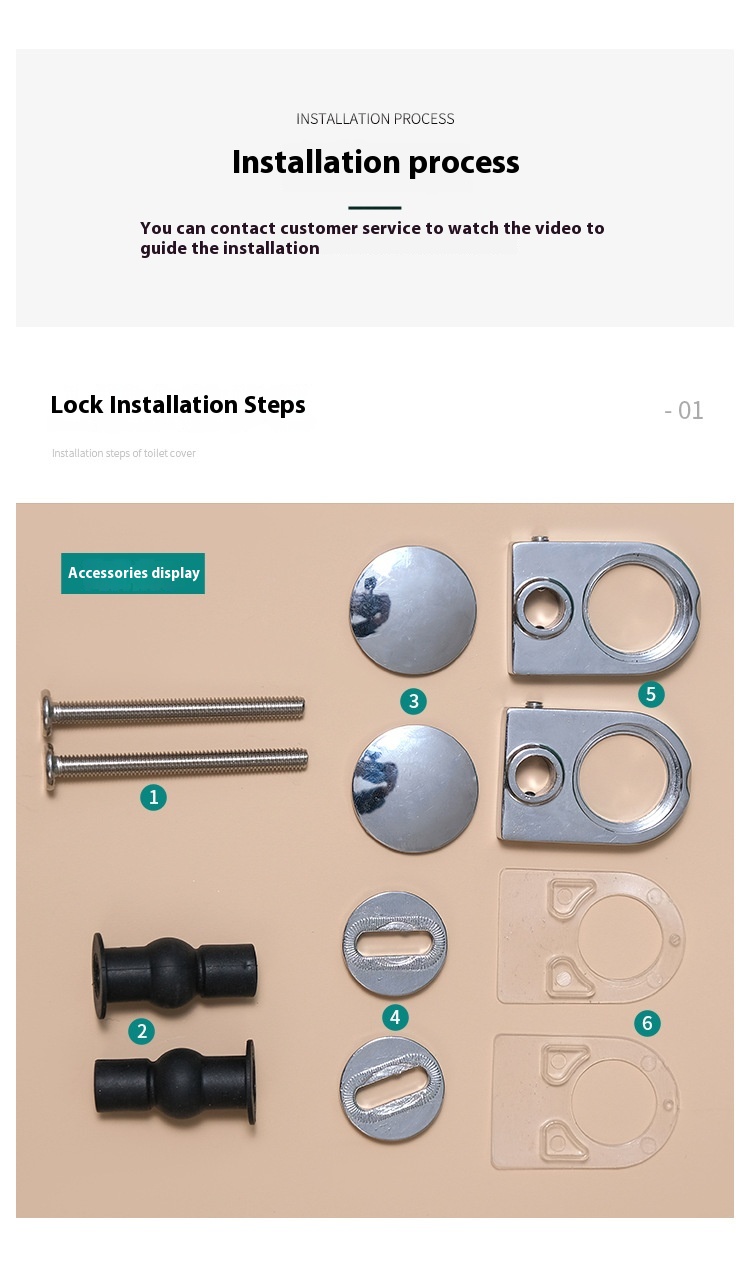
Task: Click the number 1 badge below the screws
Action: 153,797
